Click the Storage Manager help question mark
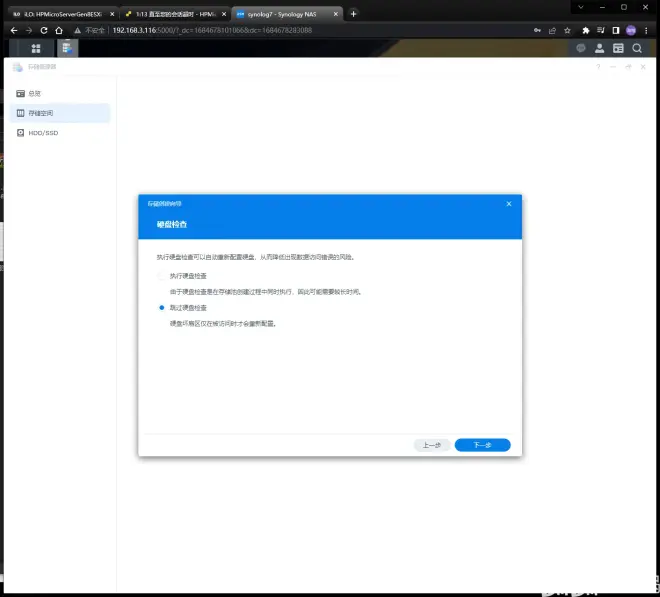This screenshot has width=660, height=597. point(598,67)
